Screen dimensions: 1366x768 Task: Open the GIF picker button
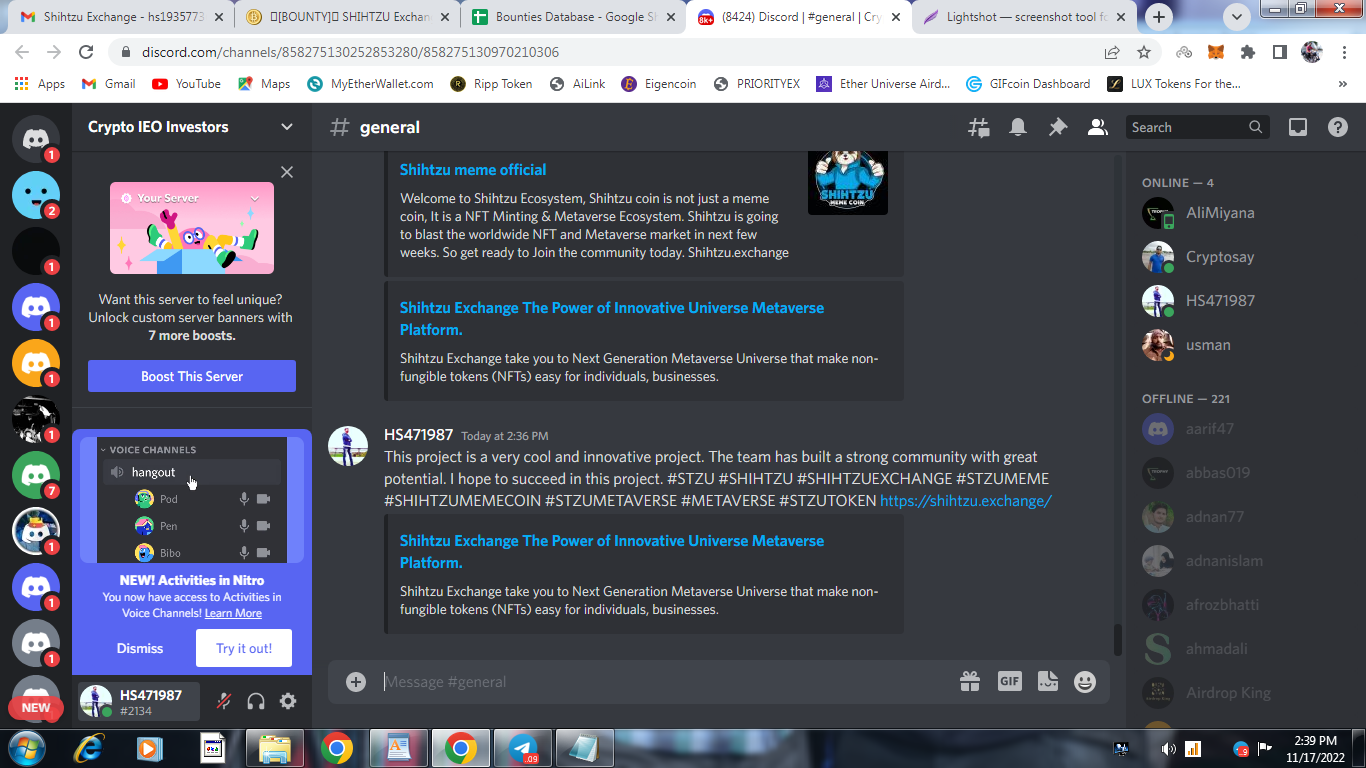[x=1009, y=681]
